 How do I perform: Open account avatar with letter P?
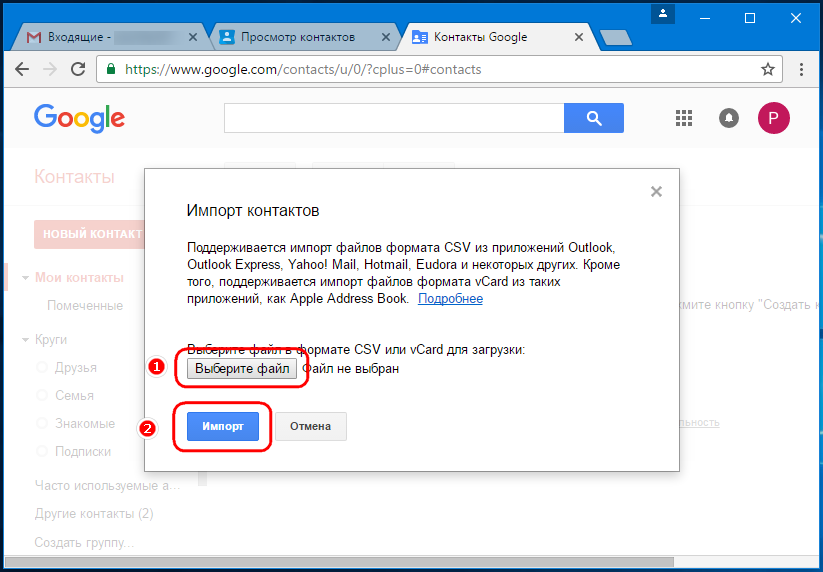coord(773,118)
